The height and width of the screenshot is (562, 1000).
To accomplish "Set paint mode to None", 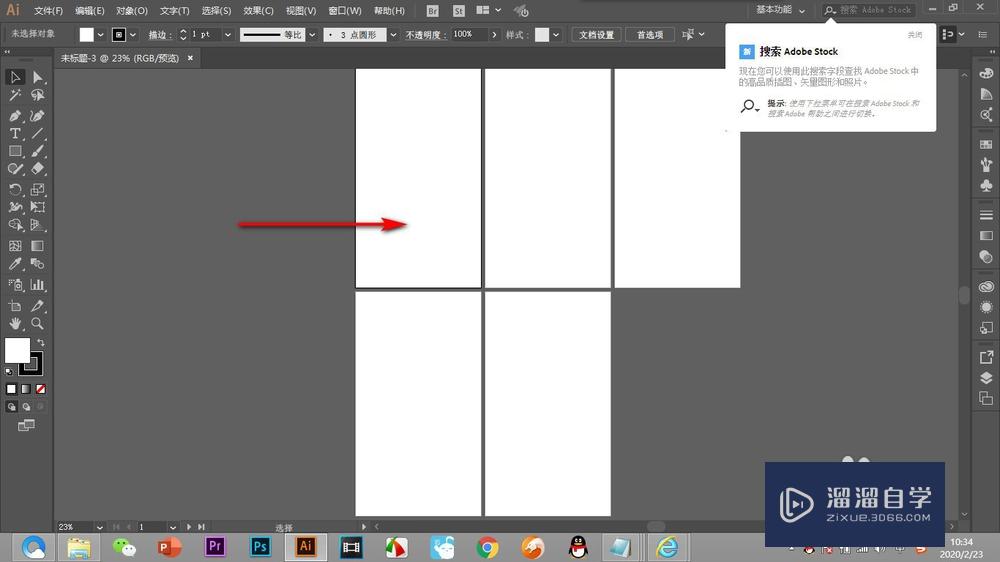I will [x=41, y=389].
